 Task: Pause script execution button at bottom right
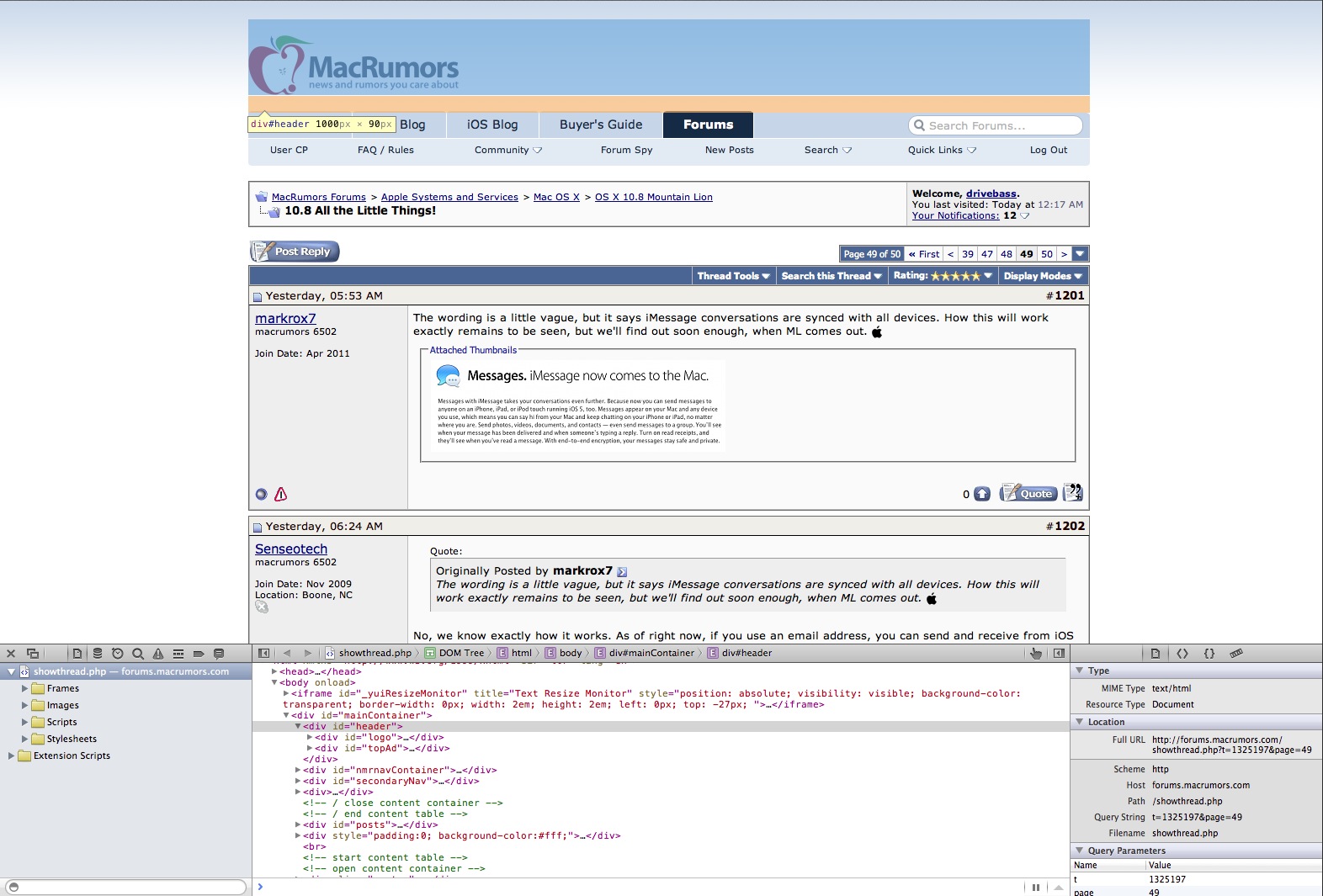(x=1036, y=888)
